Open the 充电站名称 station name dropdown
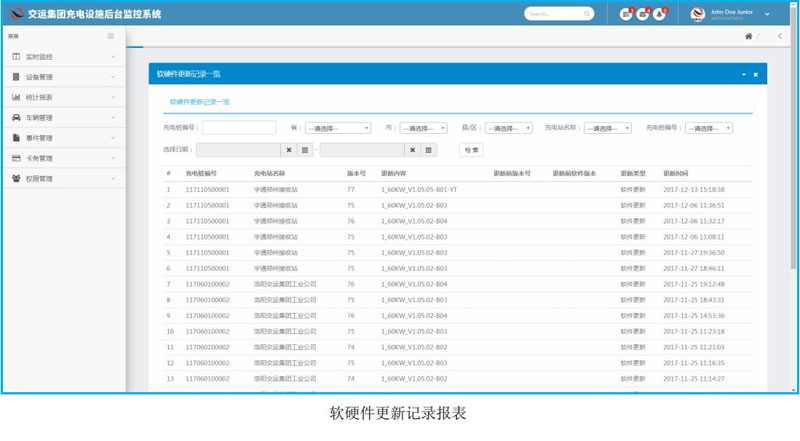This screenshot has height=441, width=800. tap(608, 128)
